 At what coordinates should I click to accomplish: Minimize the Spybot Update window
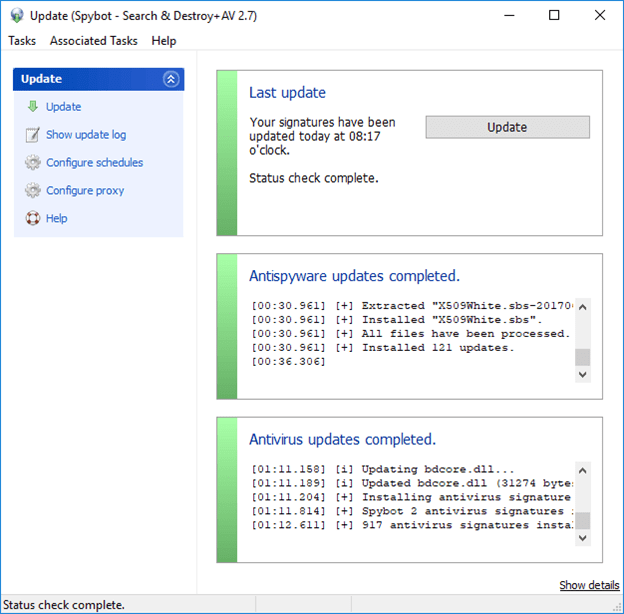[x=509, y=16]
